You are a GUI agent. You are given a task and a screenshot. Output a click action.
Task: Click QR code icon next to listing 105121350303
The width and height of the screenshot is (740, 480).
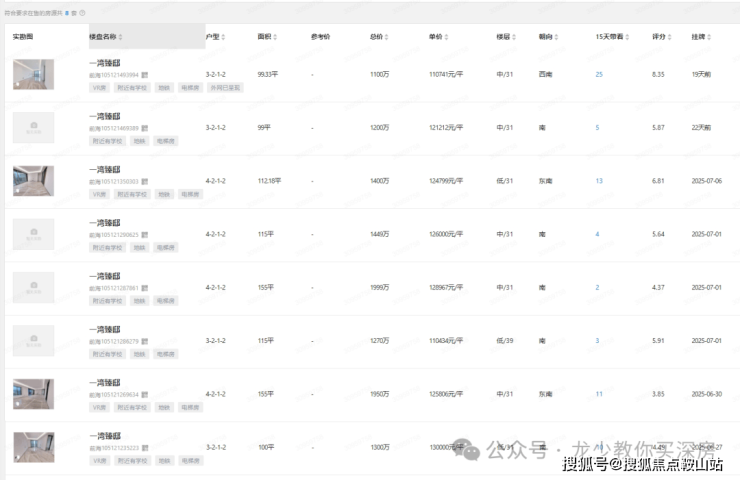click(x=144, y=182)
